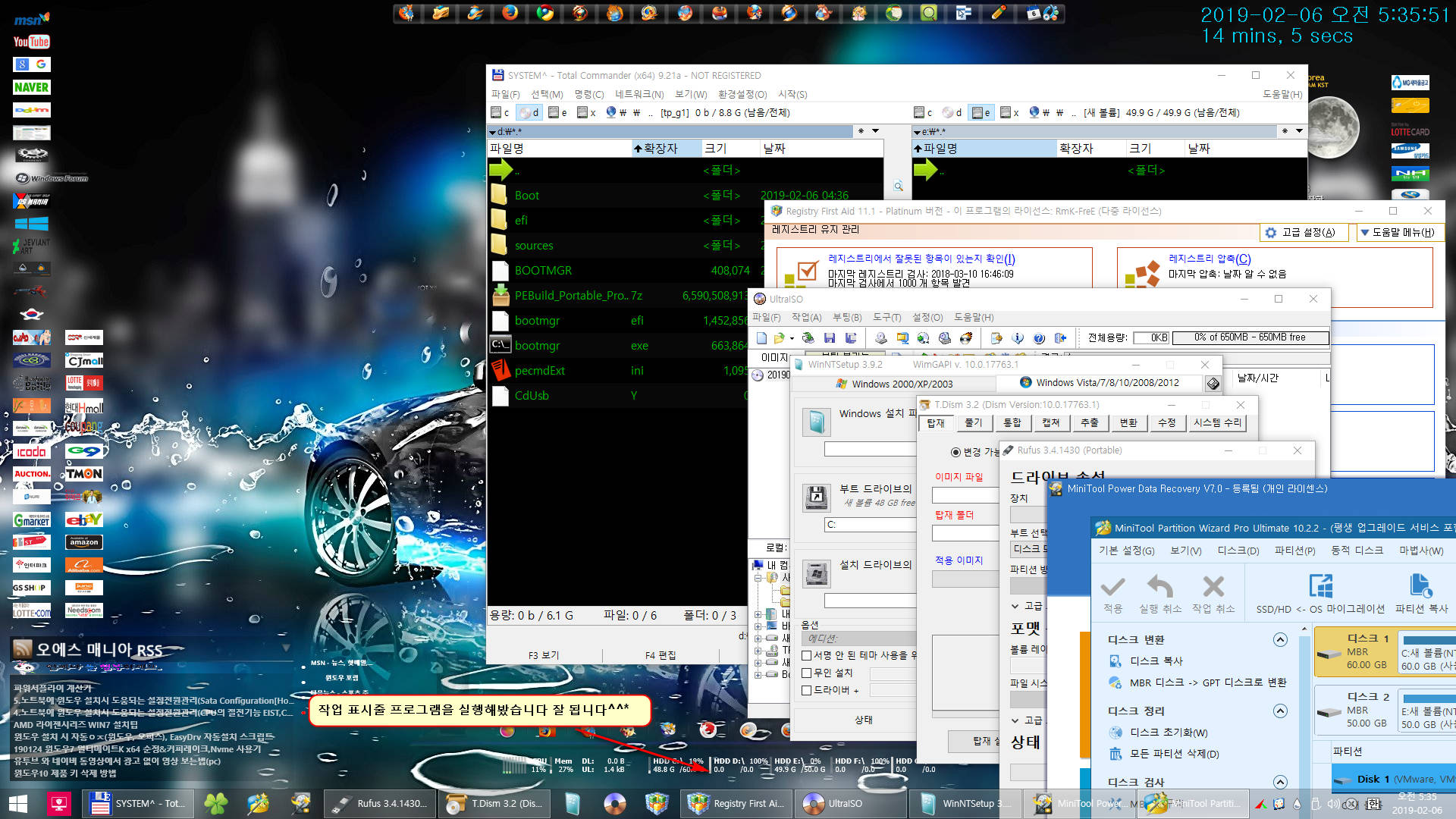This screenshot has width=1456, height=819.
Task: Open the 디스크(D) menu in Partition Wizard
Action: coord(1238,551)
